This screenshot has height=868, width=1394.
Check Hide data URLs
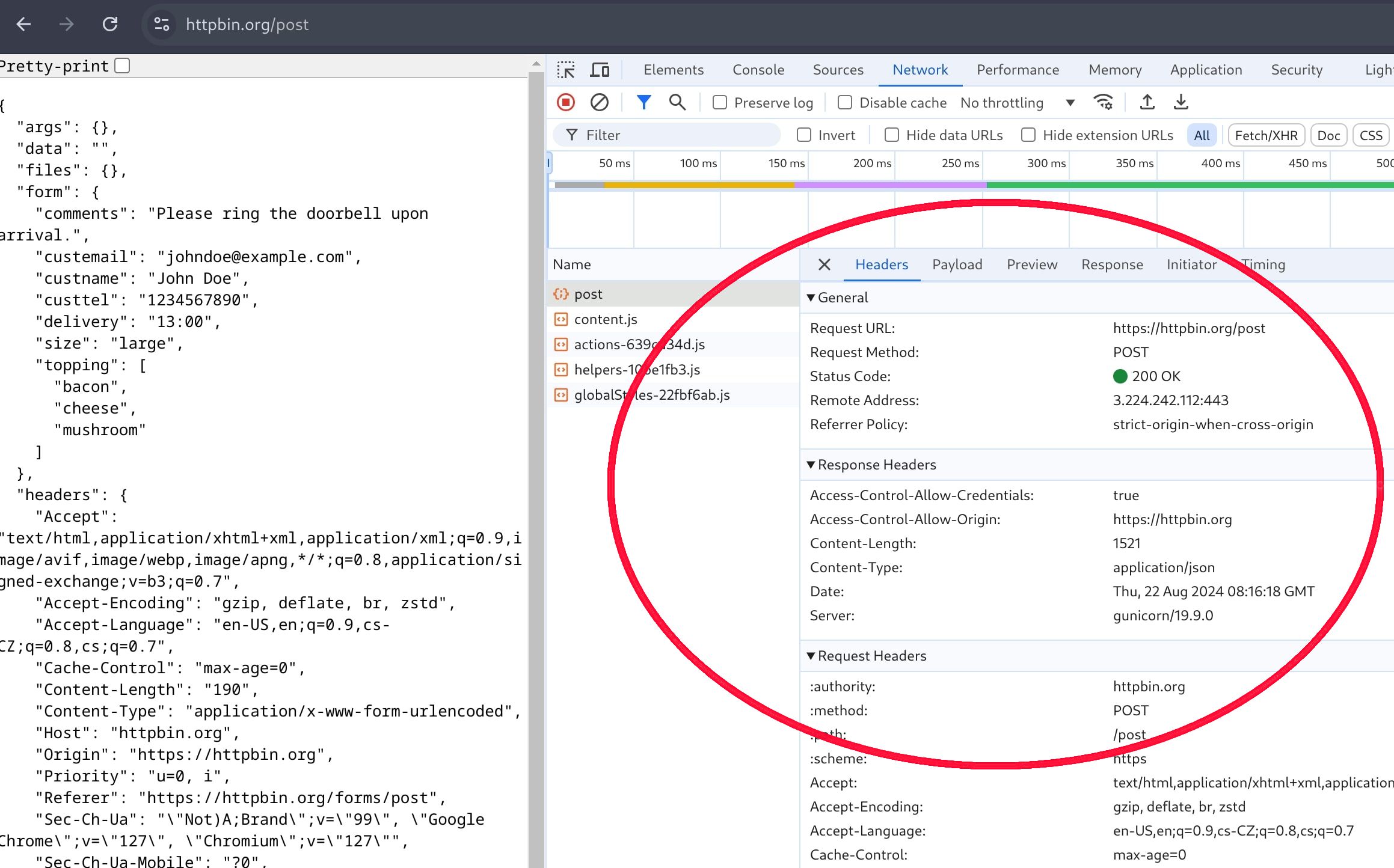[892, 135]
